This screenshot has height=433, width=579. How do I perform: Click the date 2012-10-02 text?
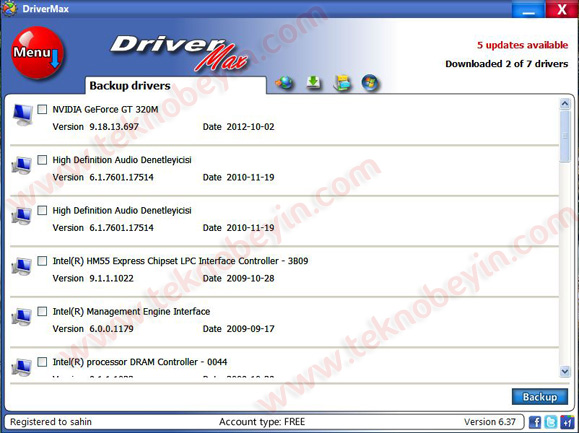point(250,127)
